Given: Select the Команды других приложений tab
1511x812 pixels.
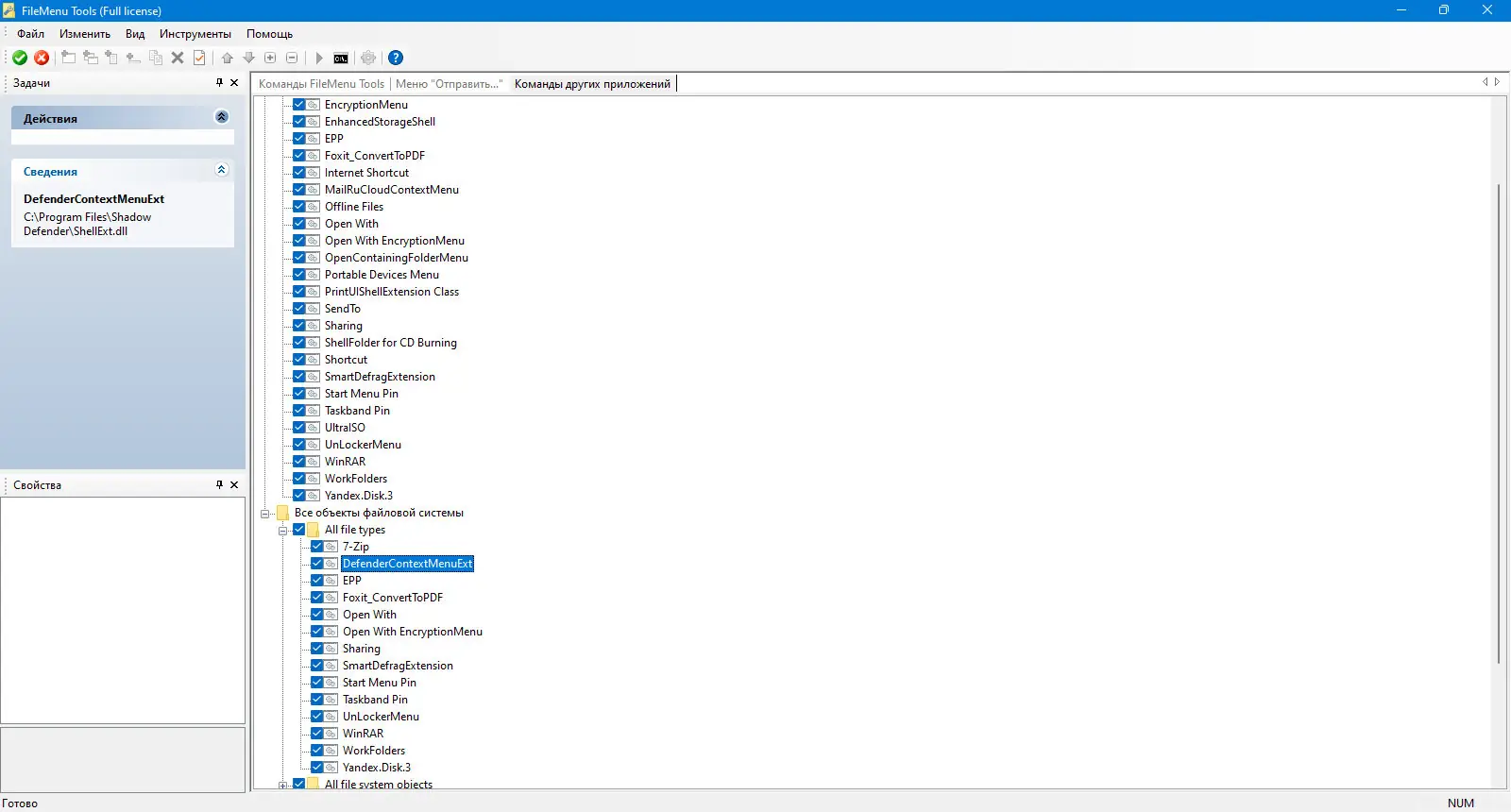Looking at the screenshot, I should click(592, 84).
